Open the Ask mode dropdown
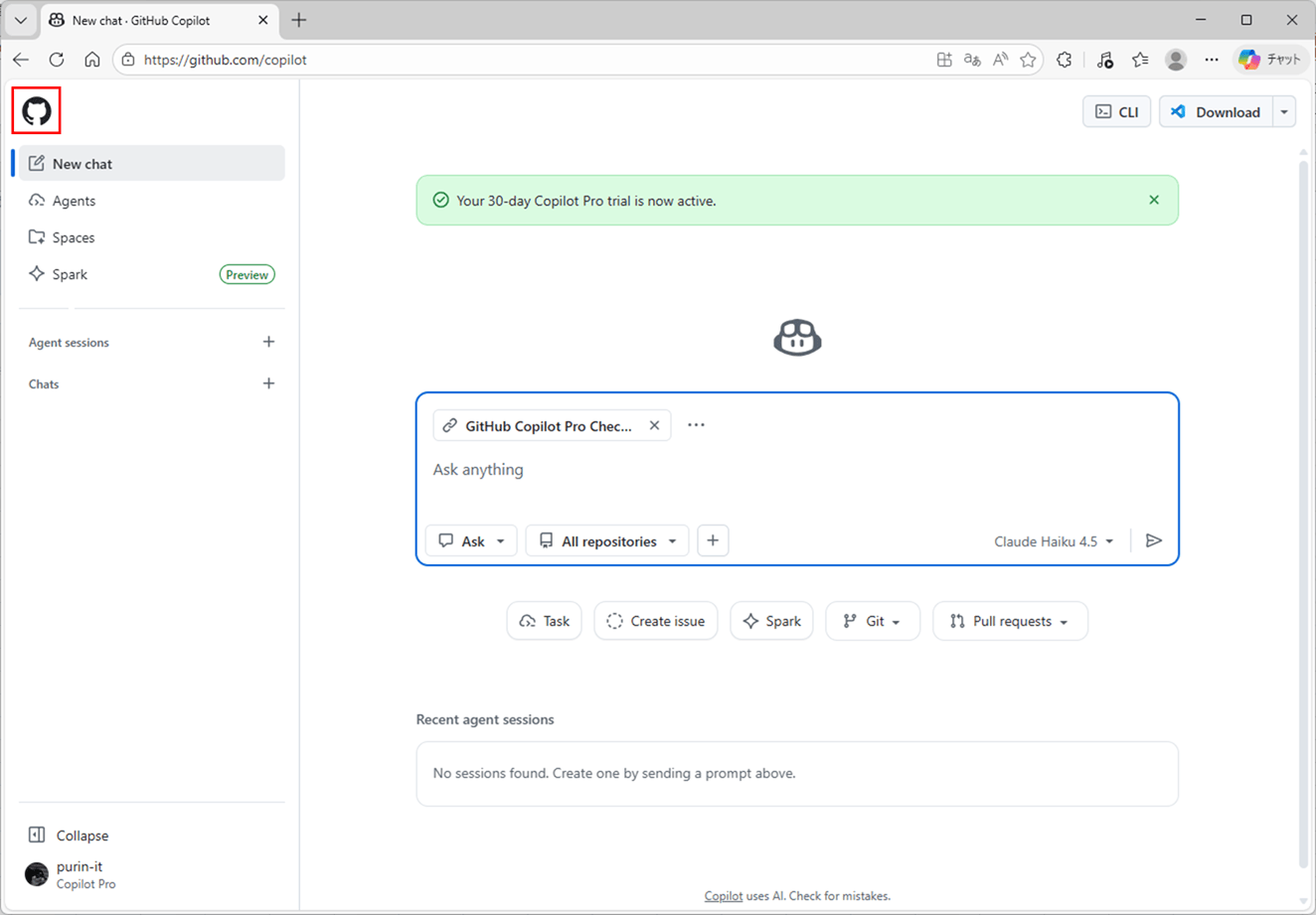This screenshot has width=1316, height=915. (x=470, y=539)
